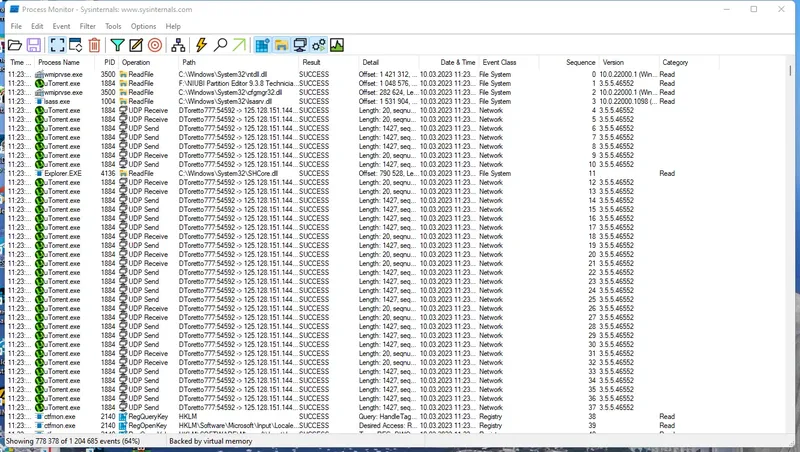Click PID 4136 cell
Screen dimensions: 800x452
pyautogui.click(x=108, y=173)
